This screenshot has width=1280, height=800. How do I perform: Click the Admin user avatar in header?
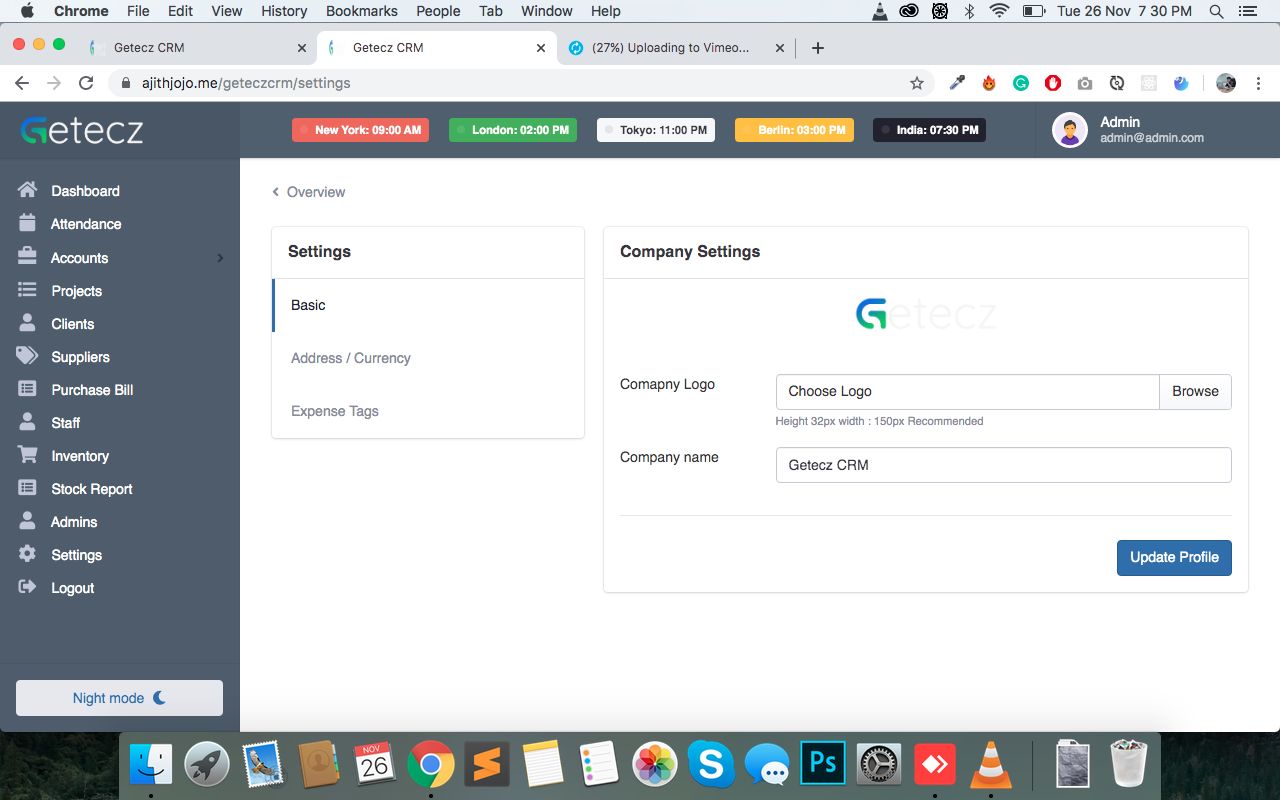pyautogui.click(x=1070, y=130)
